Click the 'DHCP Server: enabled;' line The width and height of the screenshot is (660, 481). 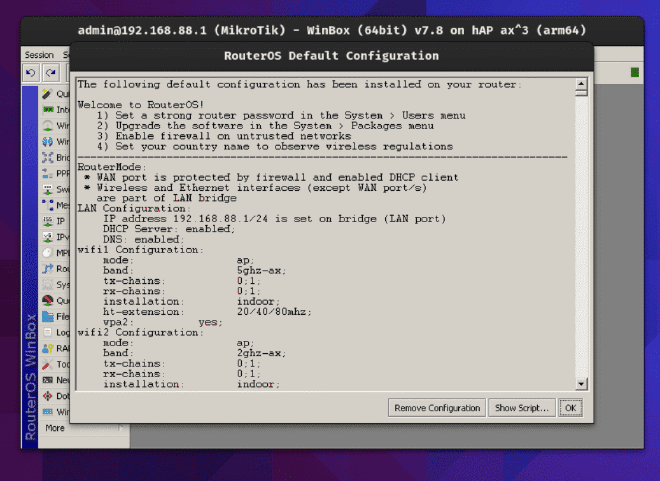coord(169,229)
